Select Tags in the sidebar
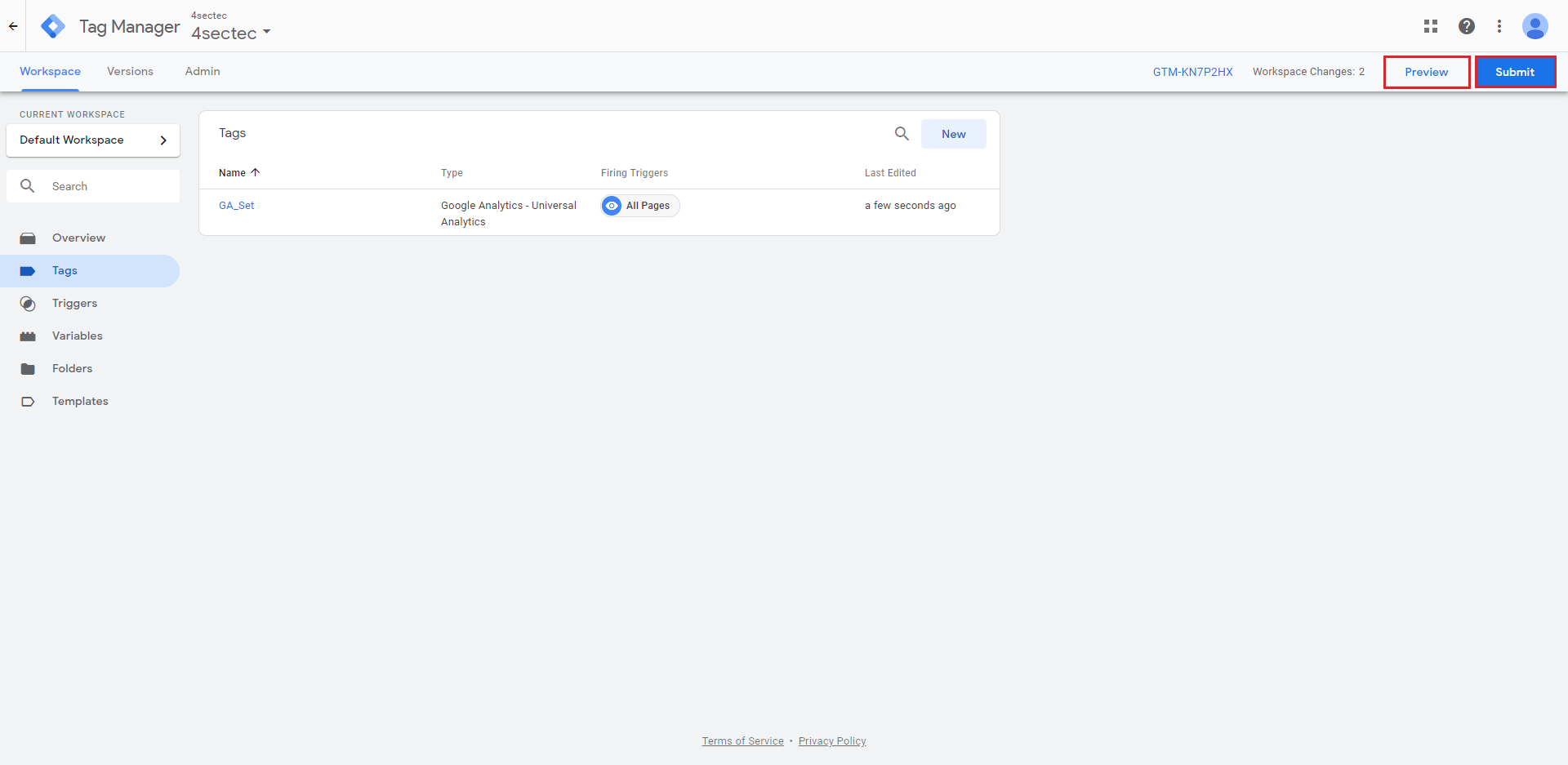This screenshot has height=765, width=1568. pos(90,271)
